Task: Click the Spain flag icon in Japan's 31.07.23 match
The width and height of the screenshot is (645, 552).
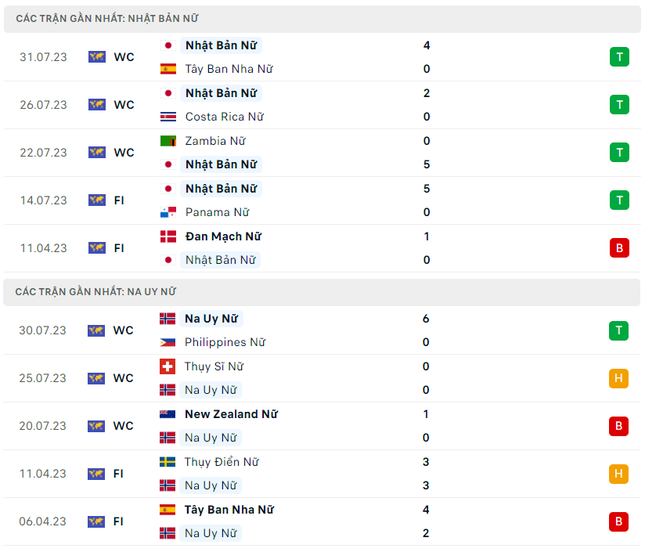Action: pyautogui.click(x=168, y=69)
